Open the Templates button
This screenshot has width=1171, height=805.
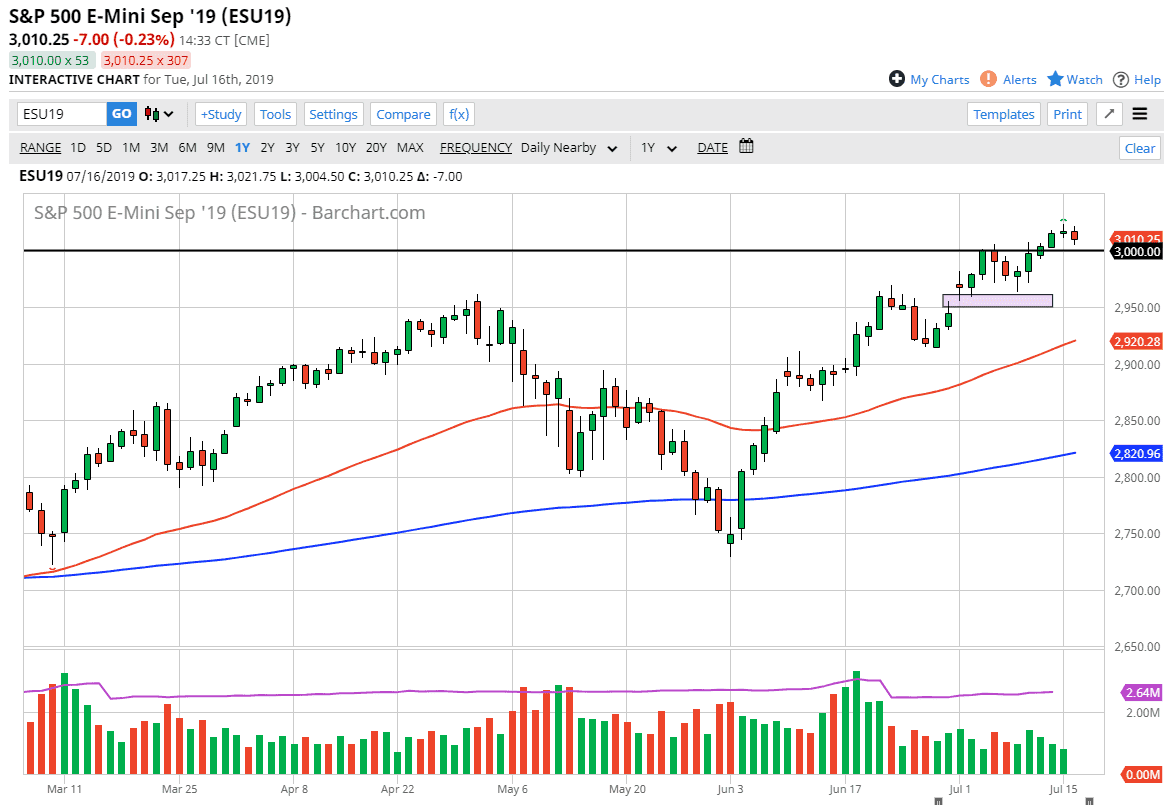tap(1003, 114)
